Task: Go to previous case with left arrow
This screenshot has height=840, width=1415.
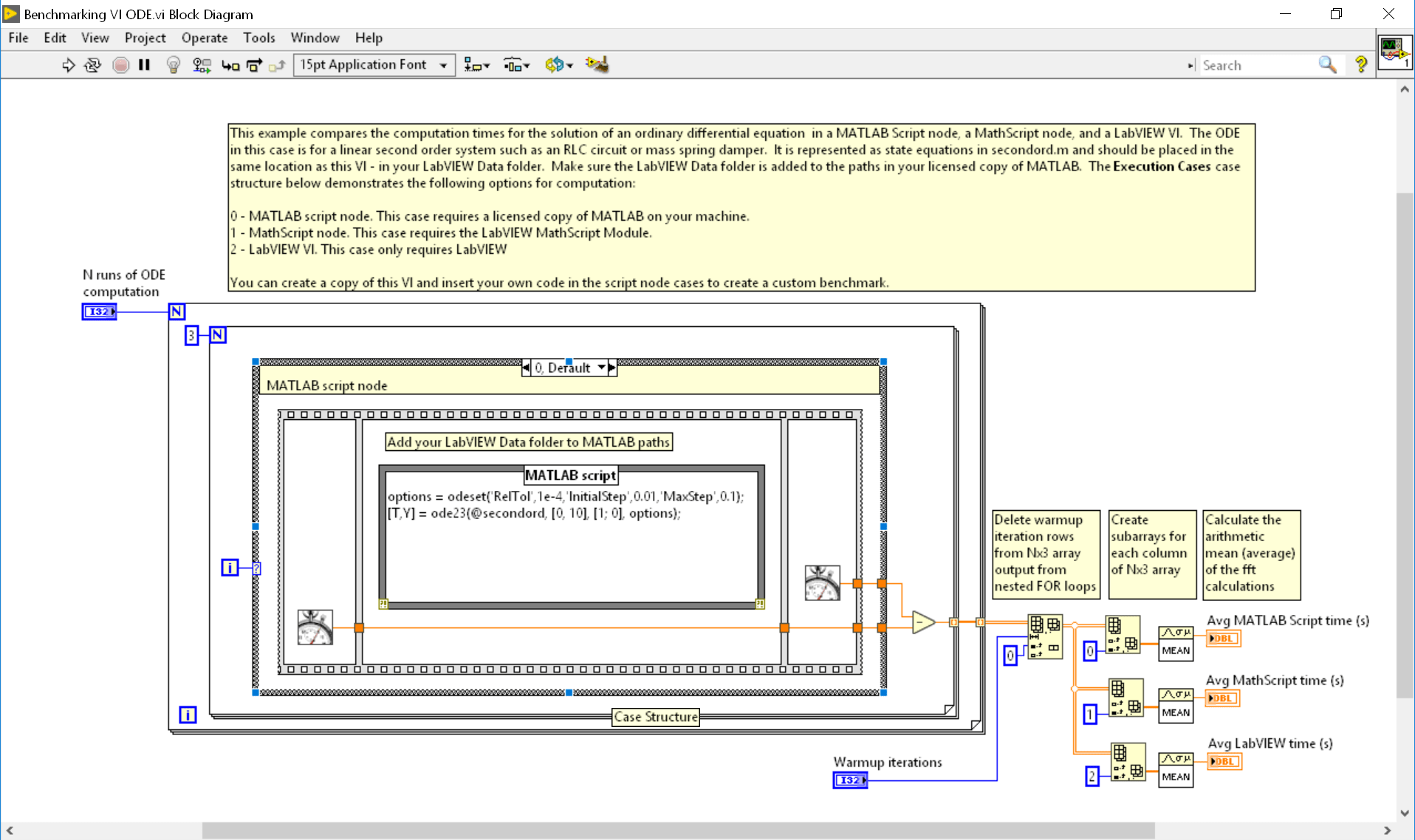Action: [x=526, y=368]
